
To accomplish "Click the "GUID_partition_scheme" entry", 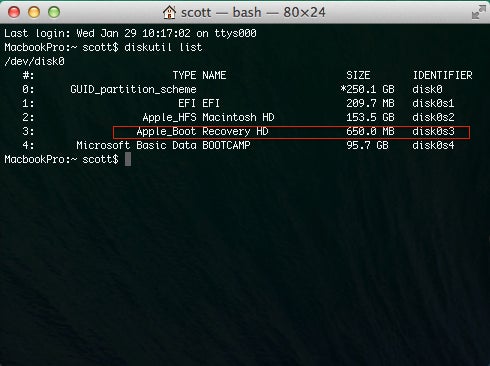I will click(133, 89).
